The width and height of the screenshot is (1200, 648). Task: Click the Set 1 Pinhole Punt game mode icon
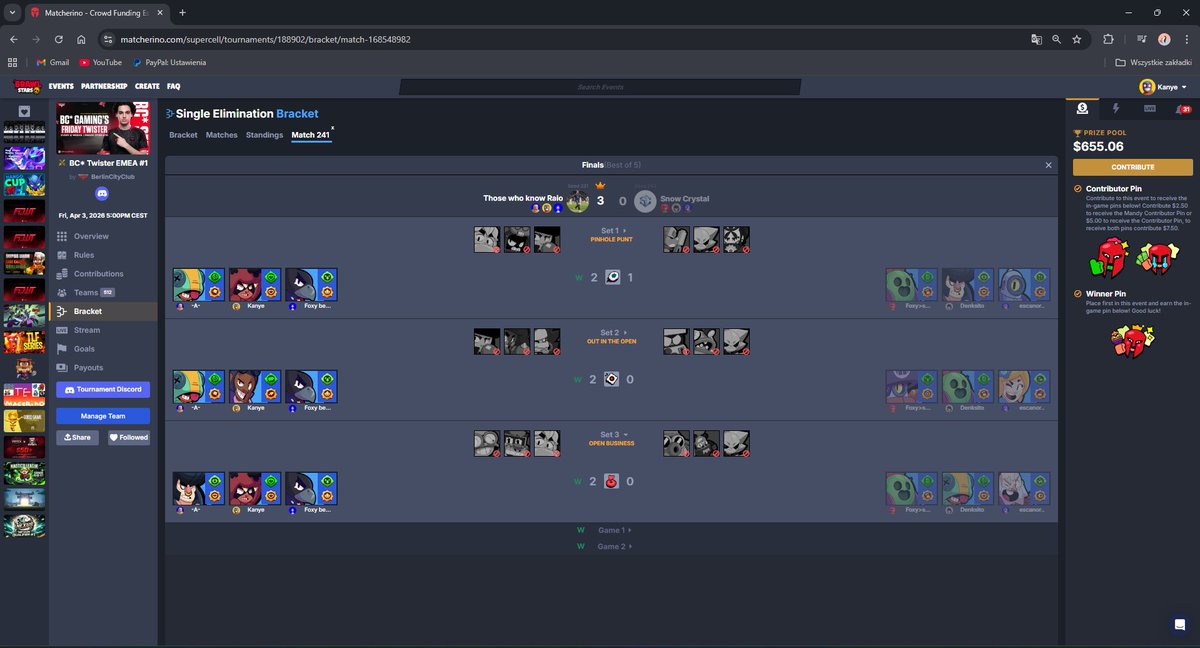click(612, 277)
